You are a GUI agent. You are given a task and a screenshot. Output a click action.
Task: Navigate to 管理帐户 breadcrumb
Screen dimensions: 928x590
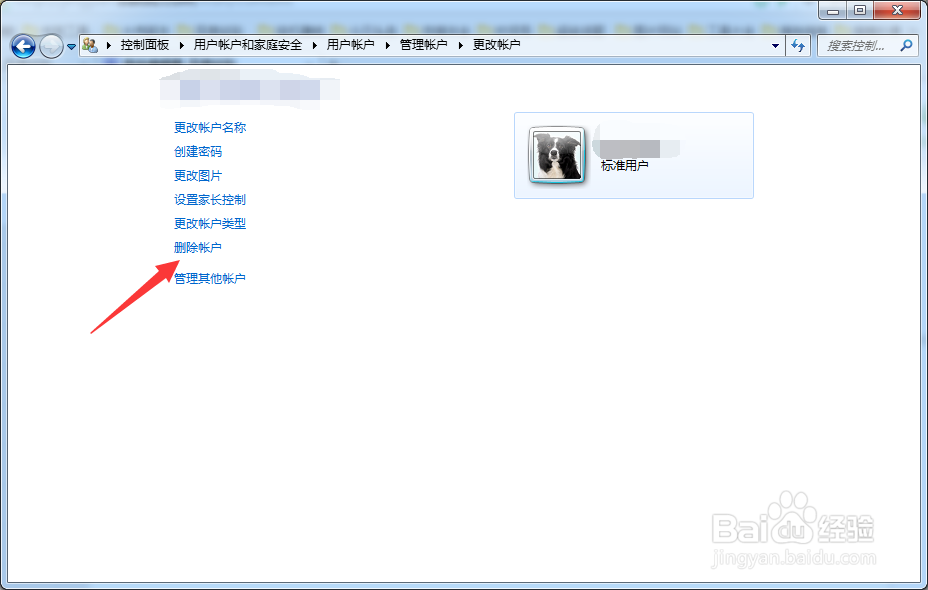(424, 45)
